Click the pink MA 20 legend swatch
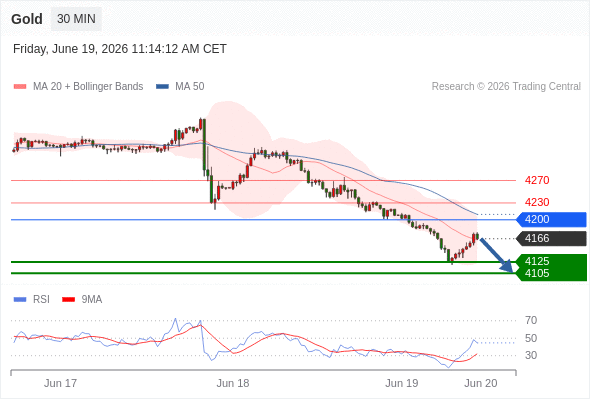This screenshot has height=400, width=590. pyautogui.click(x=20, y=87)
